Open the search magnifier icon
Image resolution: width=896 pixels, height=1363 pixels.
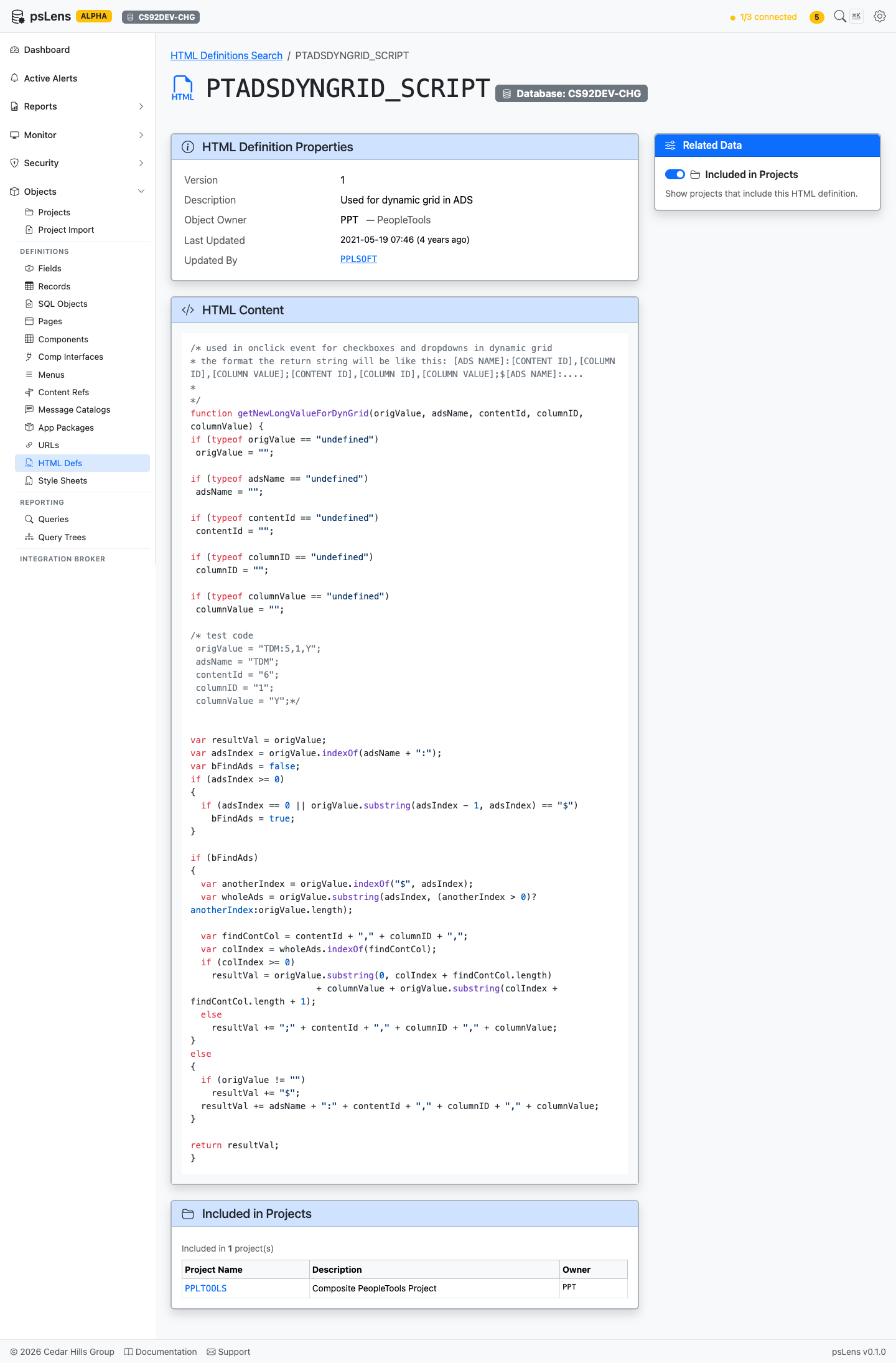(840, 16)
